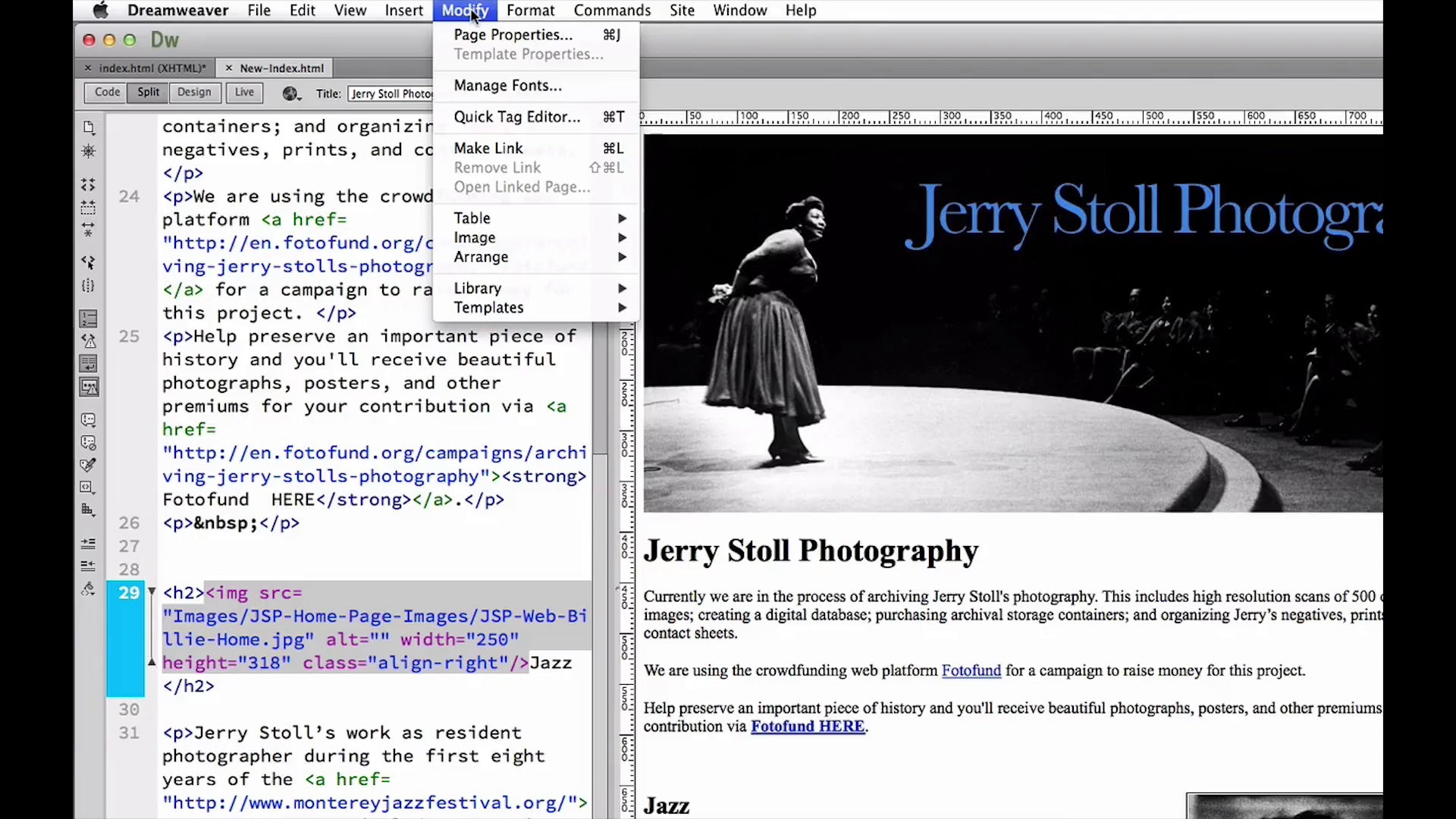The width and height of the screenshot is (1456, 819).
Task: Click into the Title input field
Action: coord(391,94)
